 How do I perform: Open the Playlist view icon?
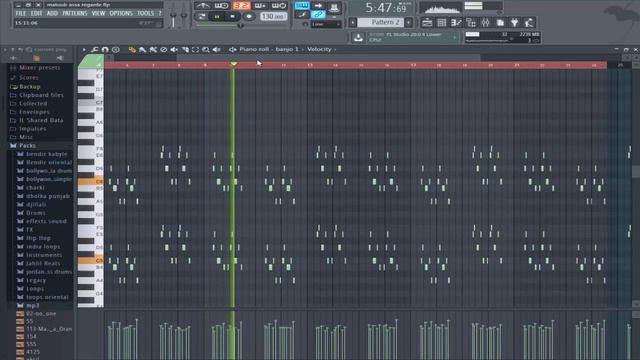(427, 22)
